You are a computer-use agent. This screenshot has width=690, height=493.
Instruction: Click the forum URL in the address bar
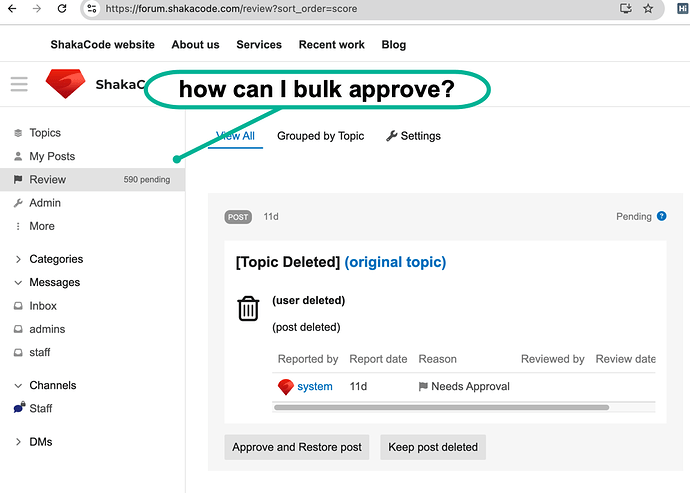231,8
